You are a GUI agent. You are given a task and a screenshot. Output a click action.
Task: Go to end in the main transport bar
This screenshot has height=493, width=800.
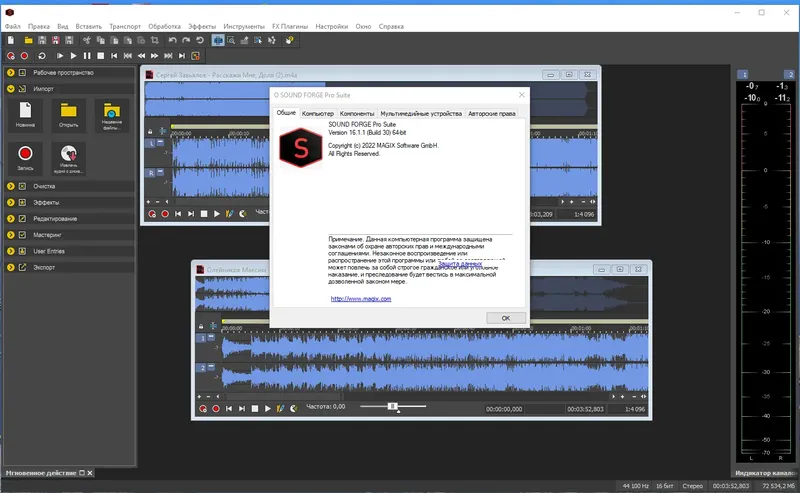182,56
